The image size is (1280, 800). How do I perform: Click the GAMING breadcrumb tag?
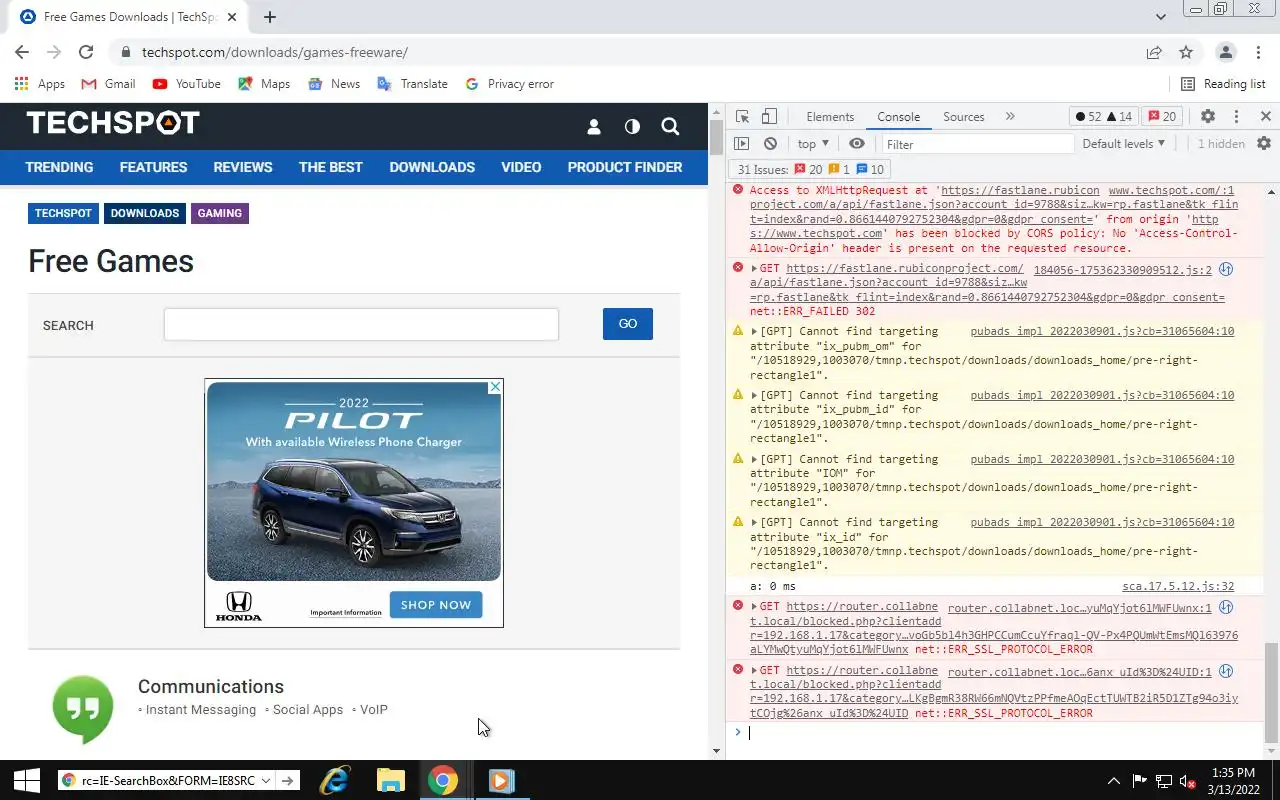[x=220, y=213]
